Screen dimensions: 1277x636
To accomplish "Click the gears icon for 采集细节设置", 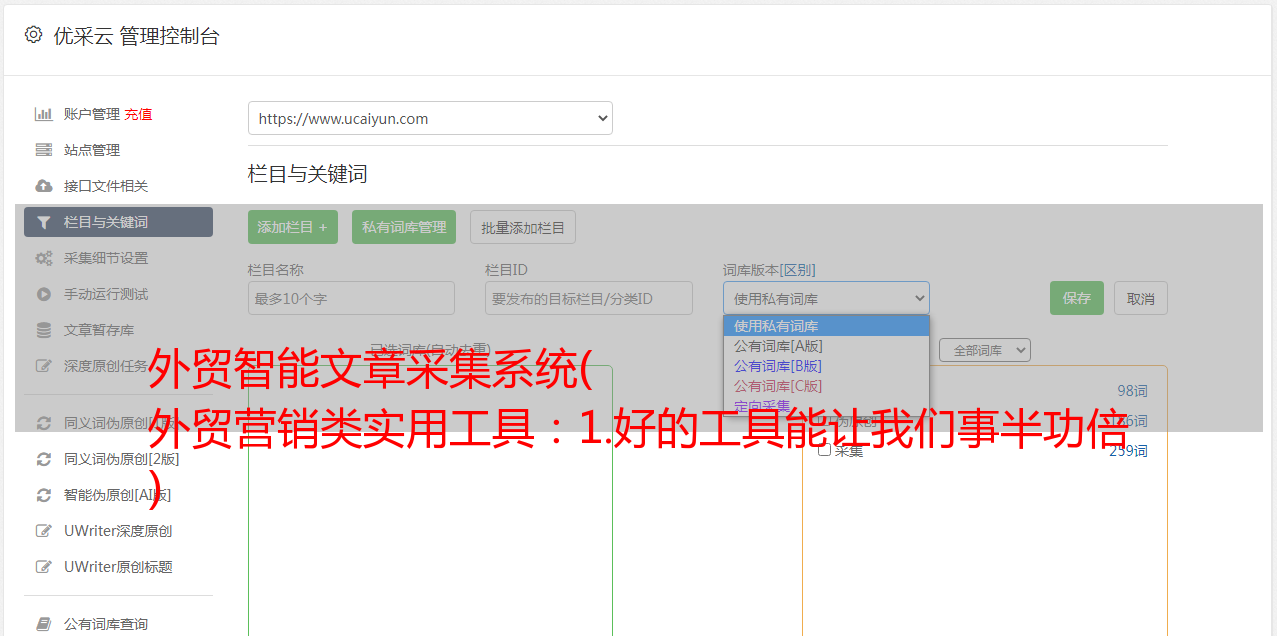I will coord(43,258).
